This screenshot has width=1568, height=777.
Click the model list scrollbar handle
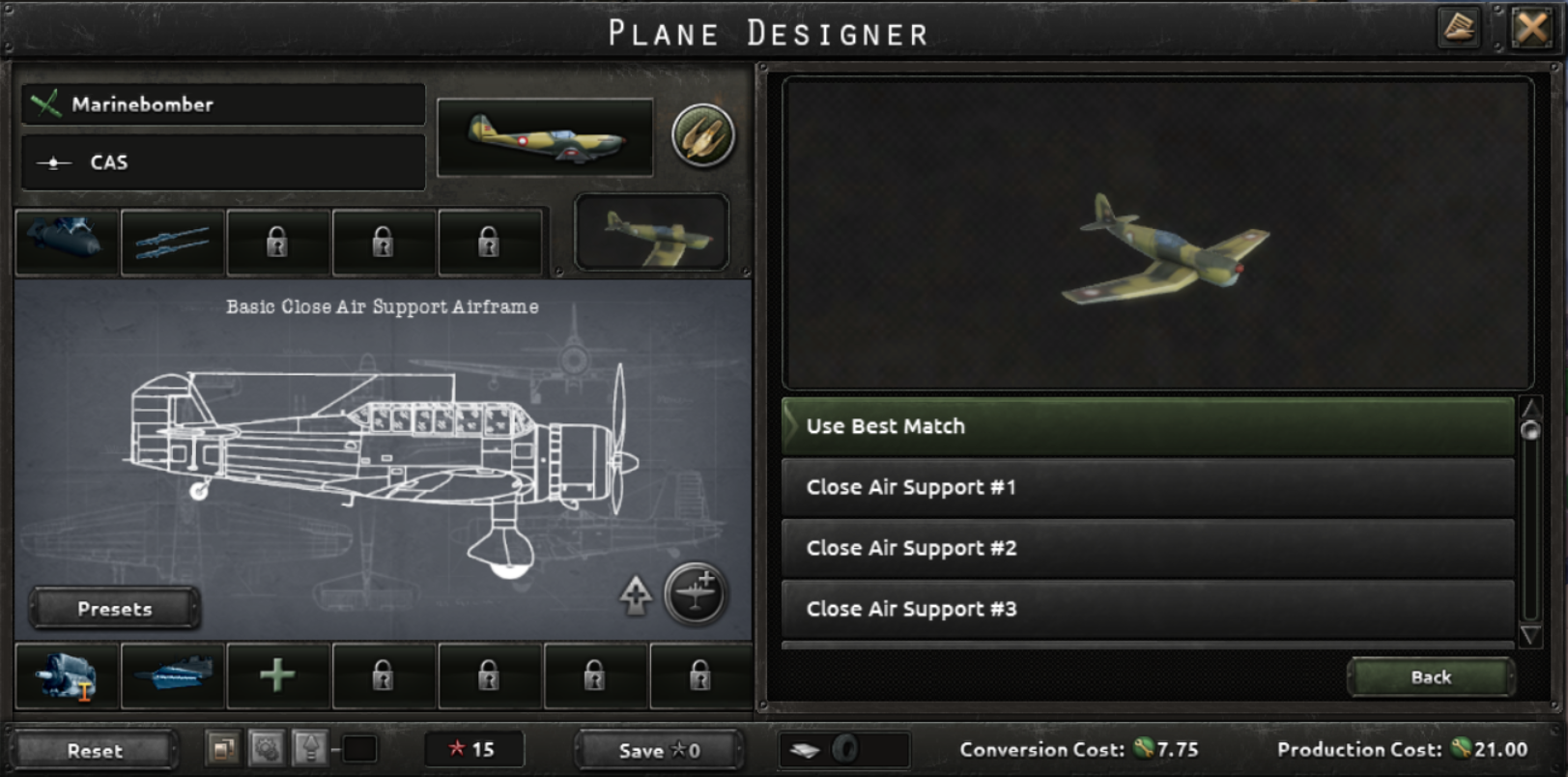pyautogui.click(x=1530, y=430)
